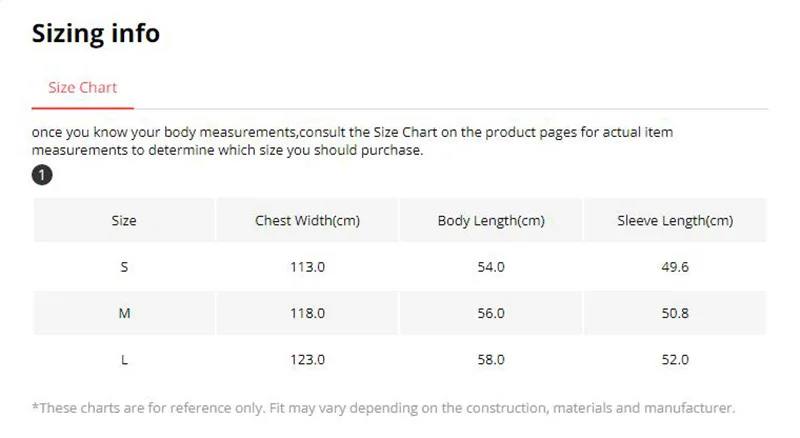
Task: Click the Chest Width(cm) column header
Action: (308, 221)
